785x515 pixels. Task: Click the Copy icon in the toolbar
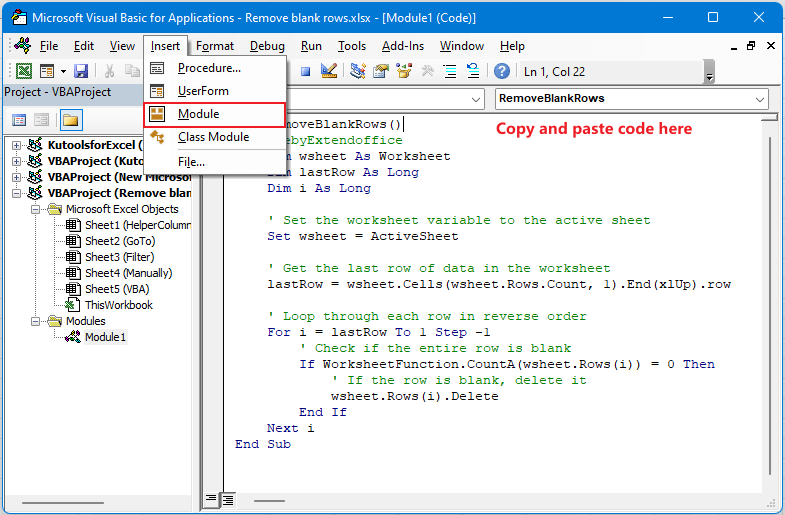point(132,71)
